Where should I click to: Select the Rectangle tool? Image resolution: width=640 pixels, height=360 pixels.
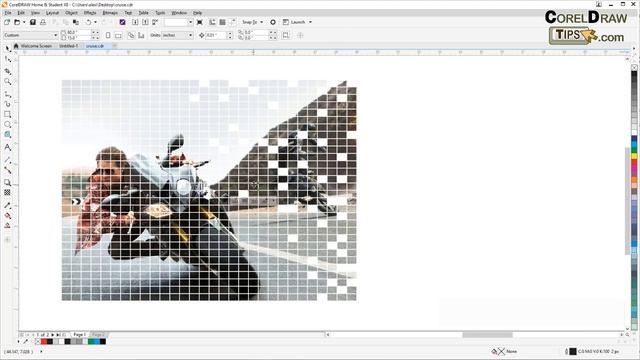click(7, 115)
